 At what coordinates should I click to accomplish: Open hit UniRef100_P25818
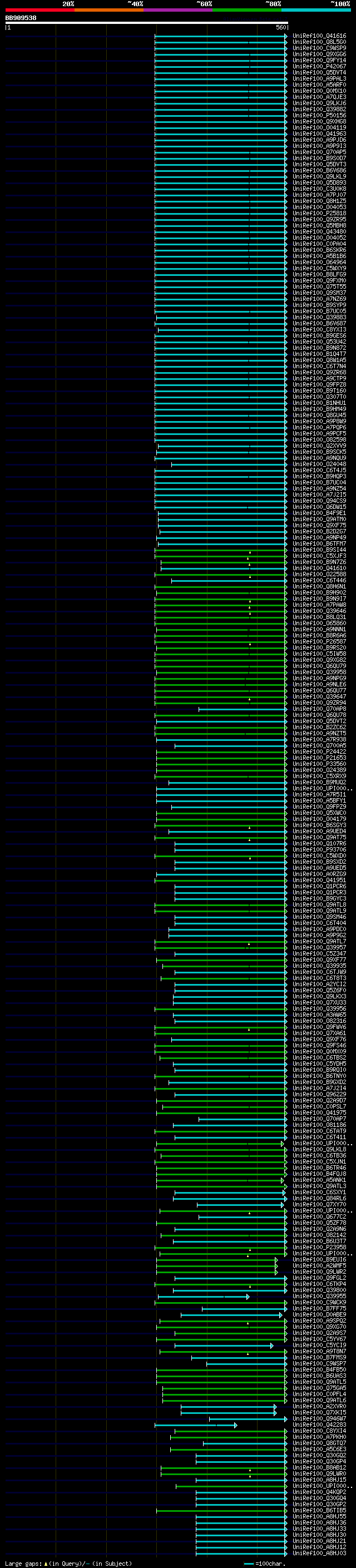click(319, 213)
